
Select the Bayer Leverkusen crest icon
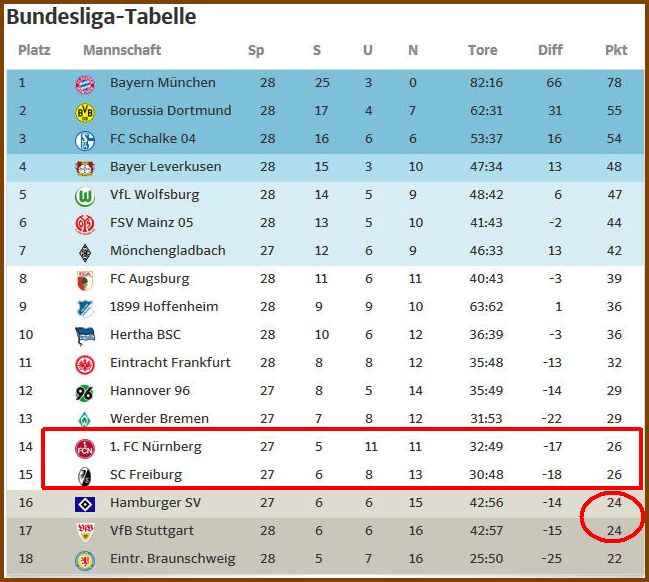click(85, 168)
